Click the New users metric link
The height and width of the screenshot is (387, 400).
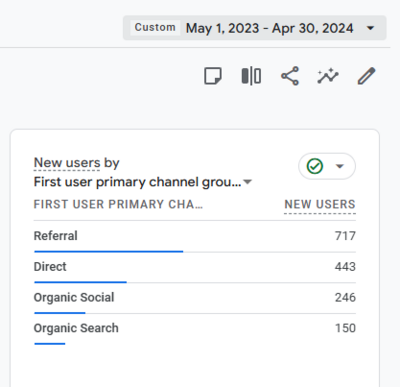pos(67,163)
